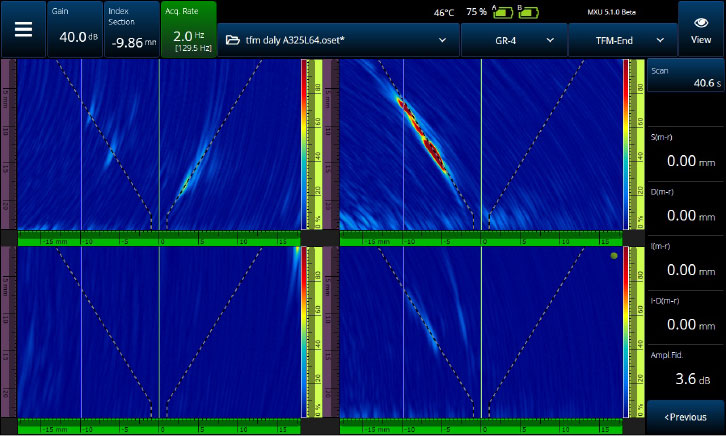Select the Scan 40.6 s reading
Screen dimensions: 726x436
pyautogui.click(x=686, y=76)
